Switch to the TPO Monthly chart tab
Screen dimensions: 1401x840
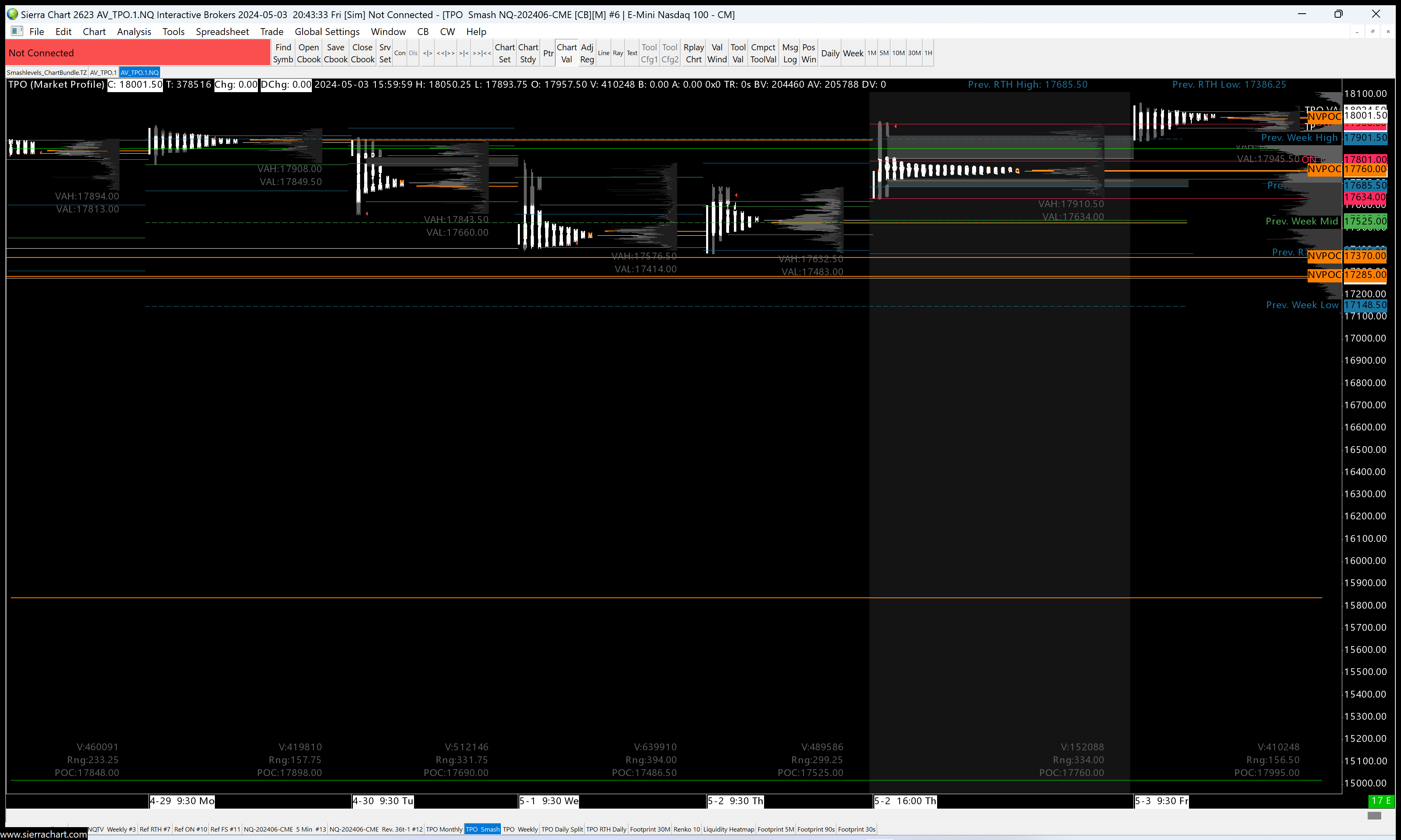[x=444, y=829]
